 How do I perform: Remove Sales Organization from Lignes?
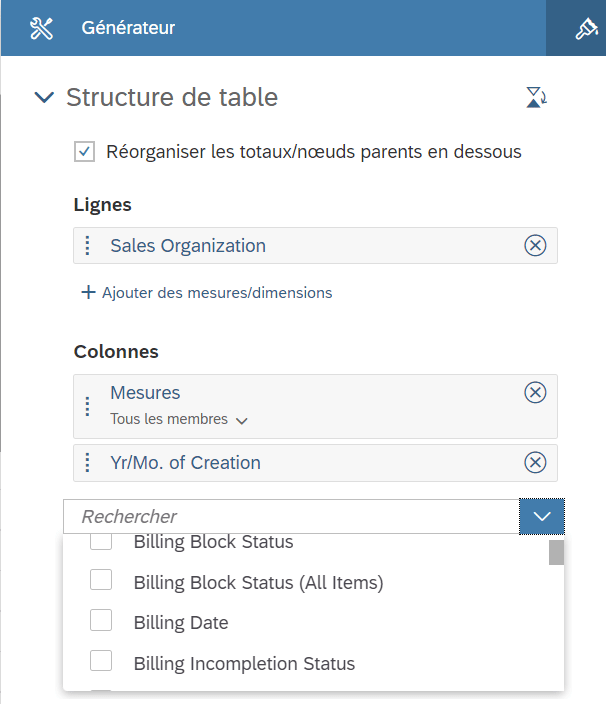535,246
